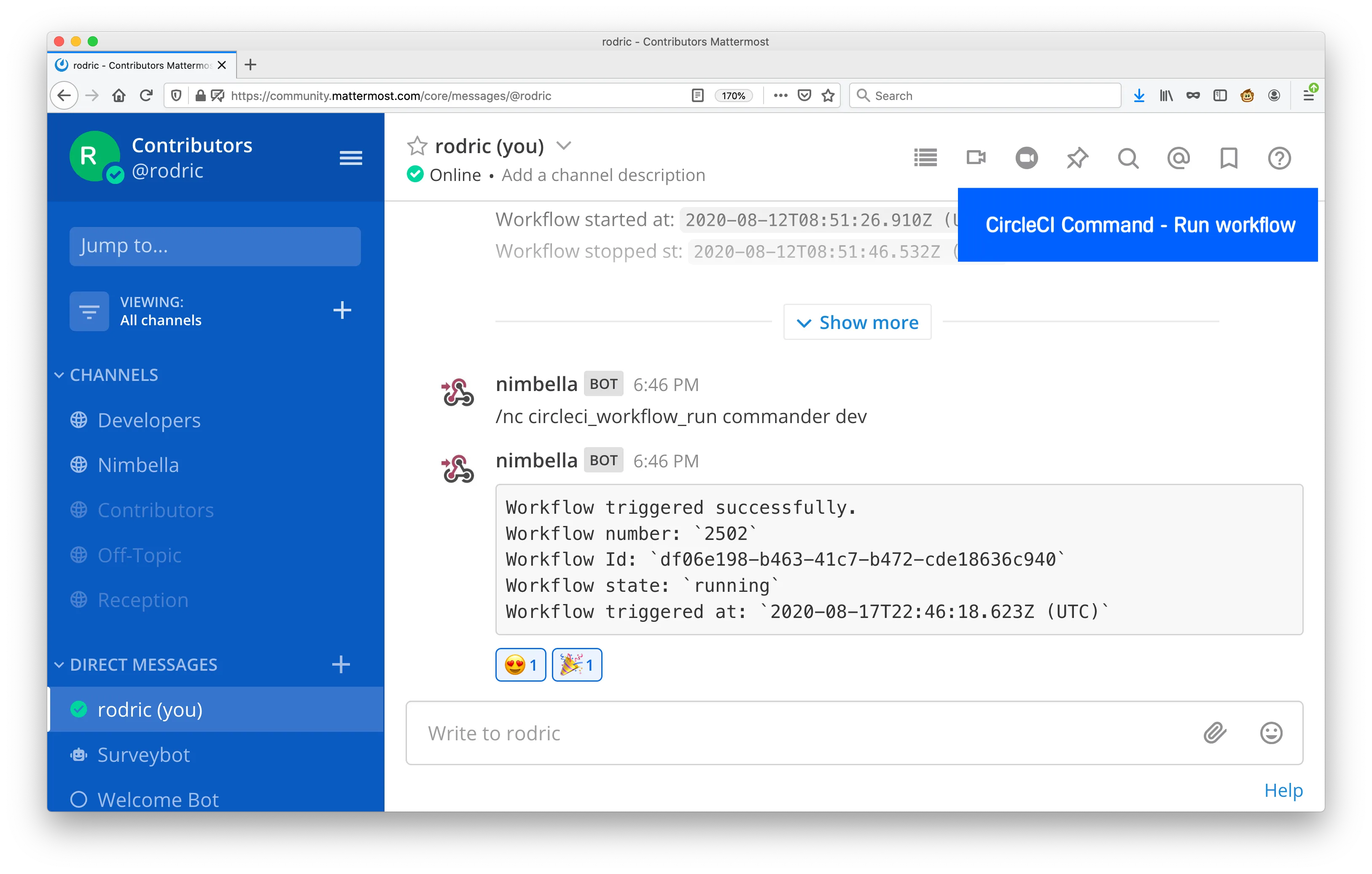
Task: Click the Firefox Search box
Action: click(986, 95)
